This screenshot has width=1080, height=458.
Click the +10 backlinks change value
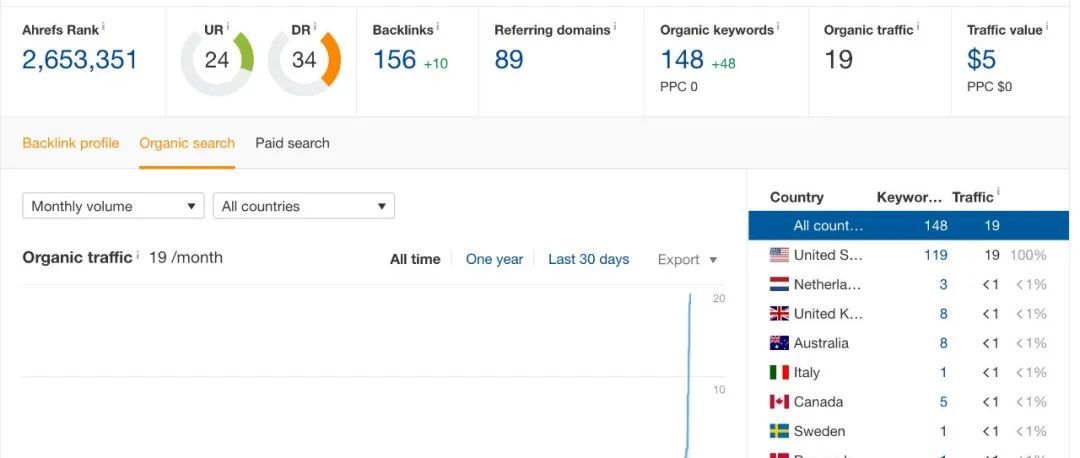pos(435,63)
